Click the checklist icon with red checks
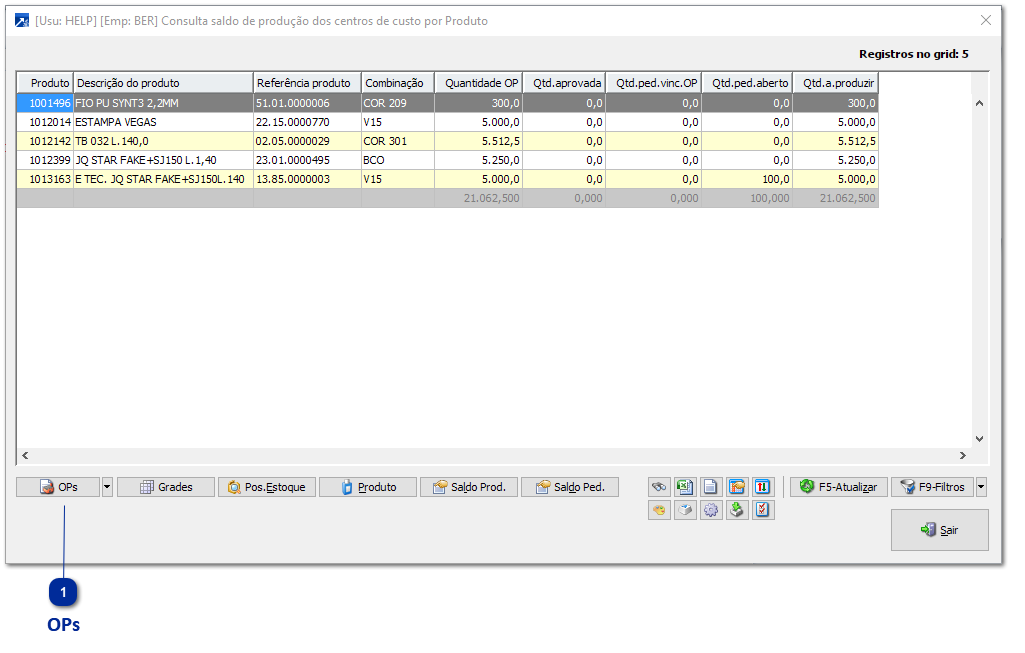The height and width of the screenshot is (653, 1025). 763,510
